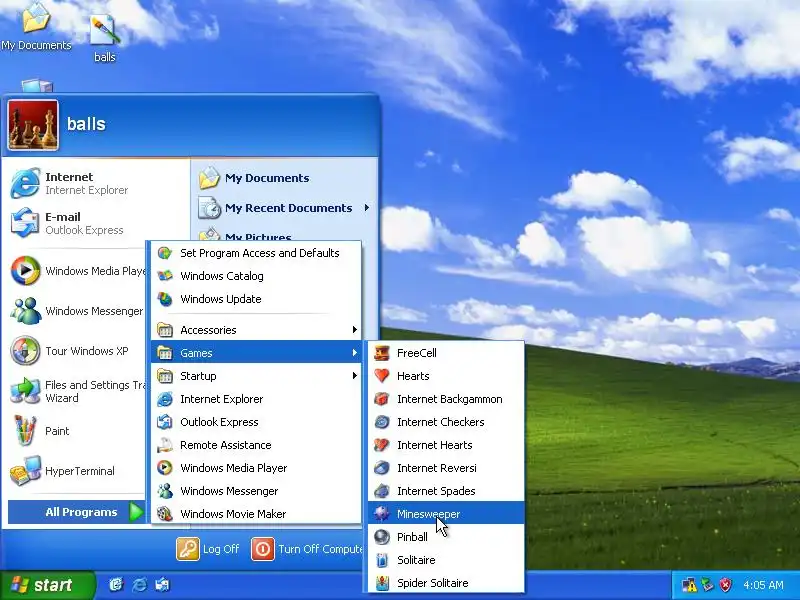
Task: Expand the Startup submenu arrow
Action: tap(355, 376)
